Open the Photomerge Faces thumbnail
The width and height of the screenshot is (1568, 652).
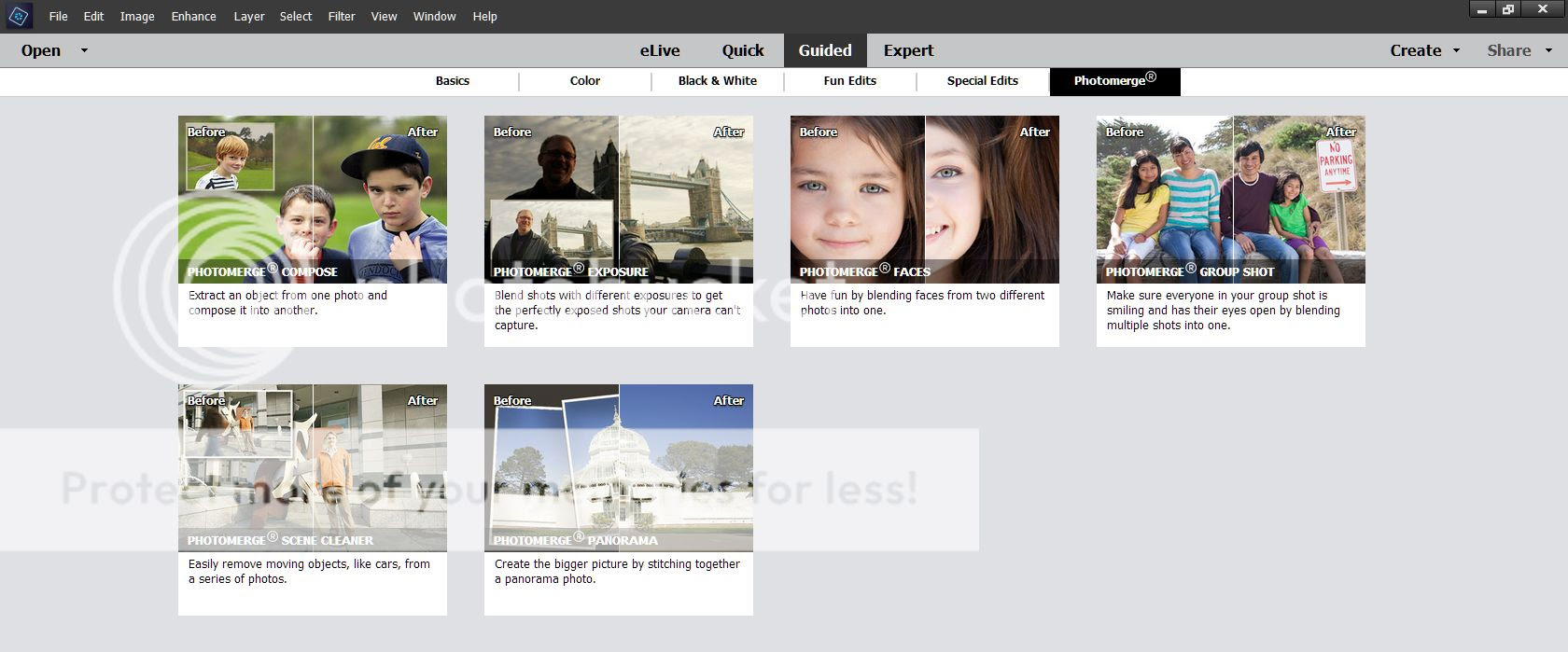(x=925, y=200)
